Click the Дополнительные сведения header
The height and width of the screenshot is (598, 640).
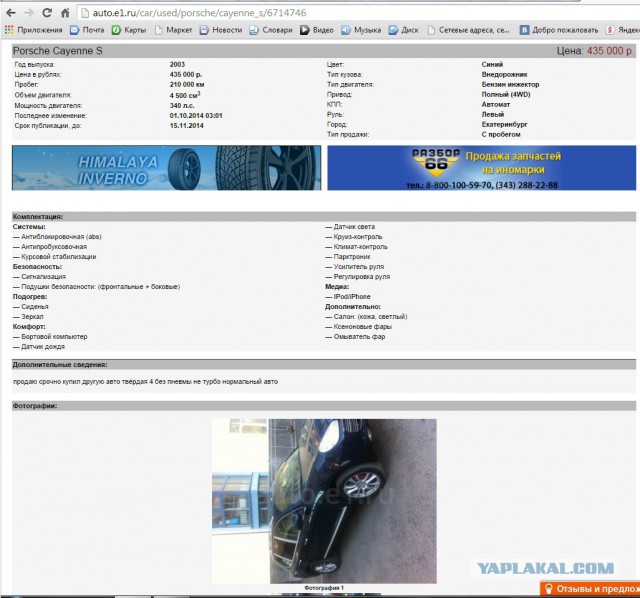[324, 365]
